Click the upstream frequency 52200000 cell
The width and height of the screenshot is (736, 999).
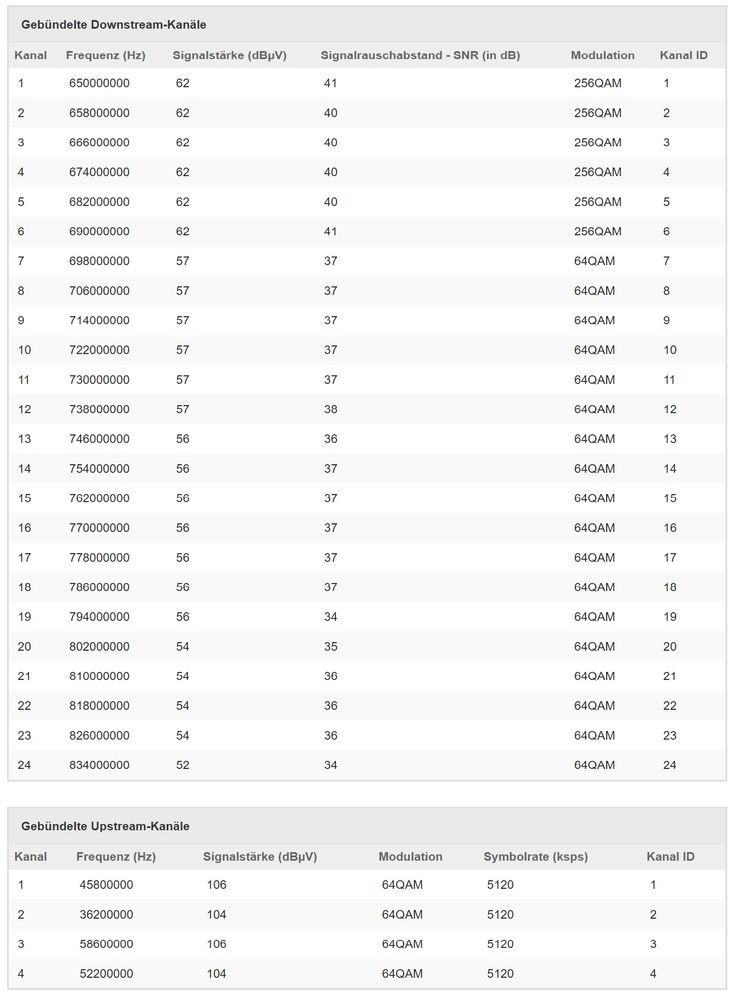click(x=106, y=974)
